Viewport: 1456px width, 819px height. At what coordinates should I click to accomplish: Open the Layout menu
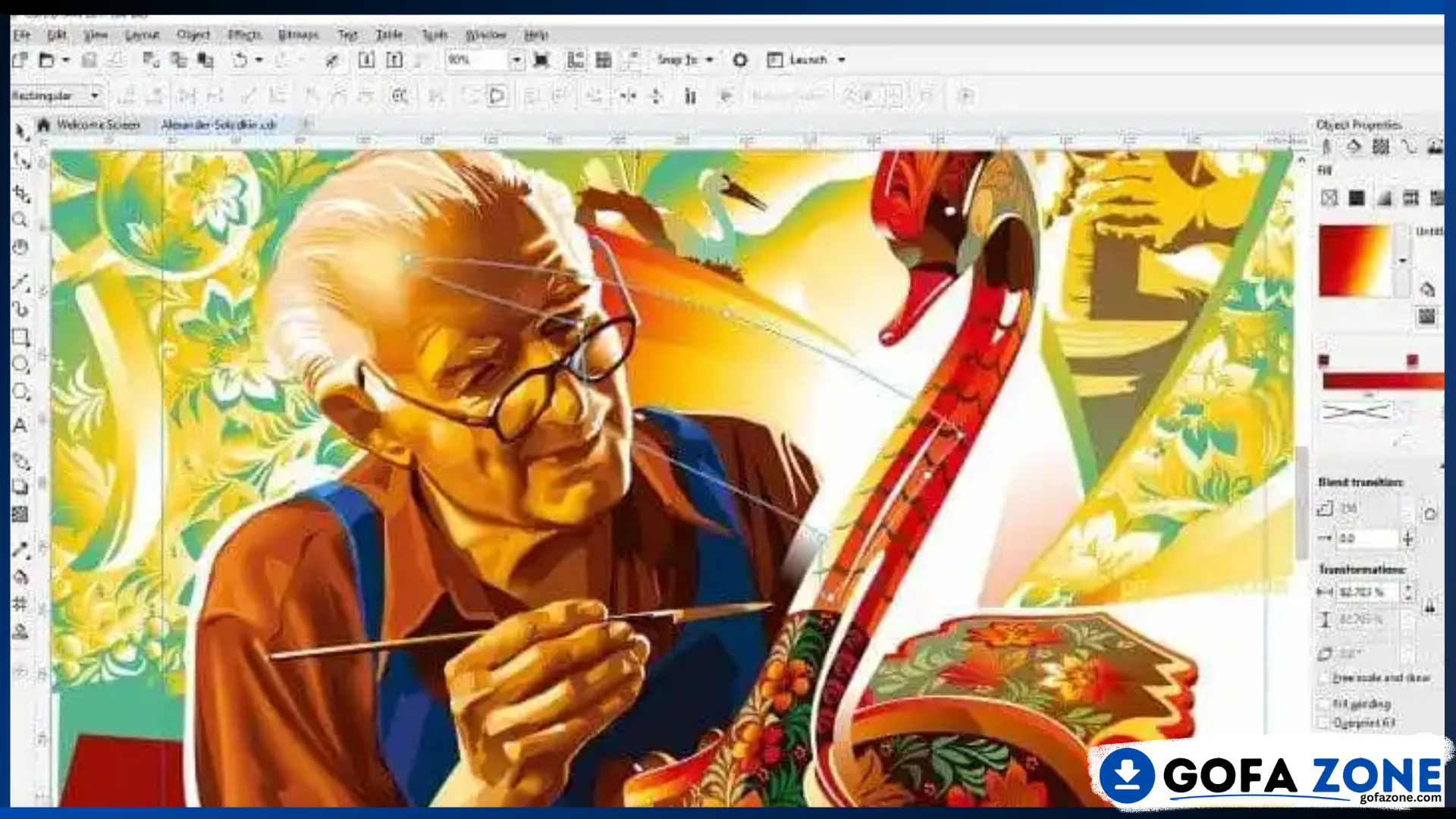point(142,35)
